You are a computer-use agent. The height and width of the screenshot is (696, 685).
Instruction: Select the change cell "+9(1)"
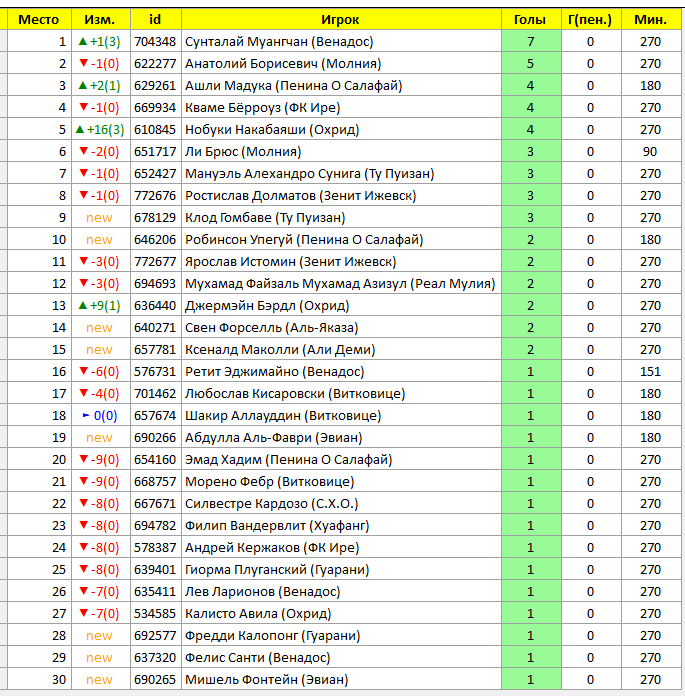click(x=100, y=305)
